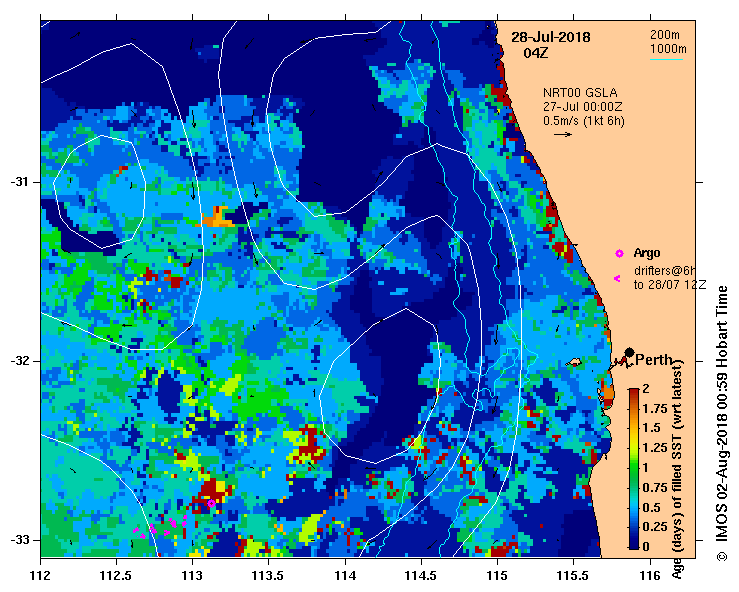Click the colorbar value 0
This screenshot has width=739, height=592.
pos(646,547)
